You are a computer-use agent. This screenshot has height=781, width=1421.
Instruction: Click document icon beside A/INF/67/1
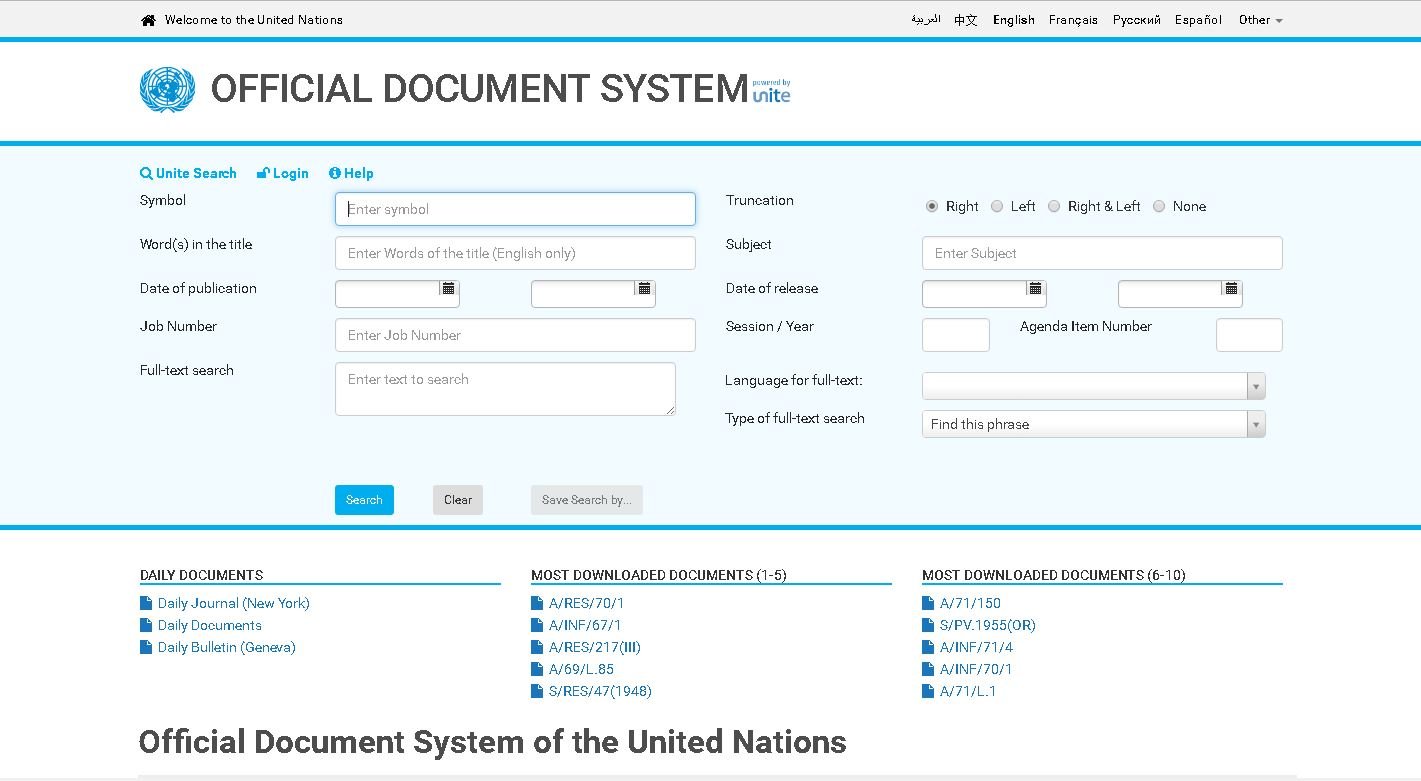(x=537, y=625)
